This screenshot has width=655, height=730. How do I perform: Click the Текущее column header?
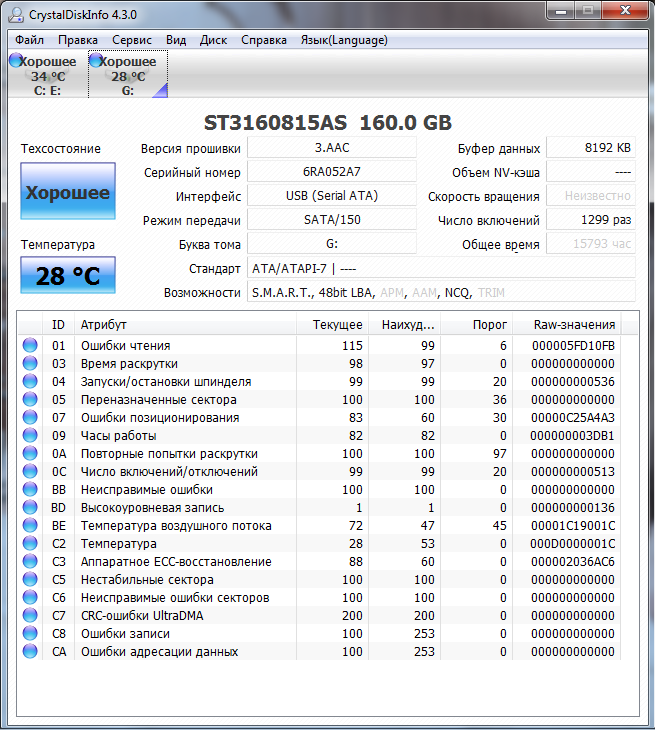(x=332, y=324)
